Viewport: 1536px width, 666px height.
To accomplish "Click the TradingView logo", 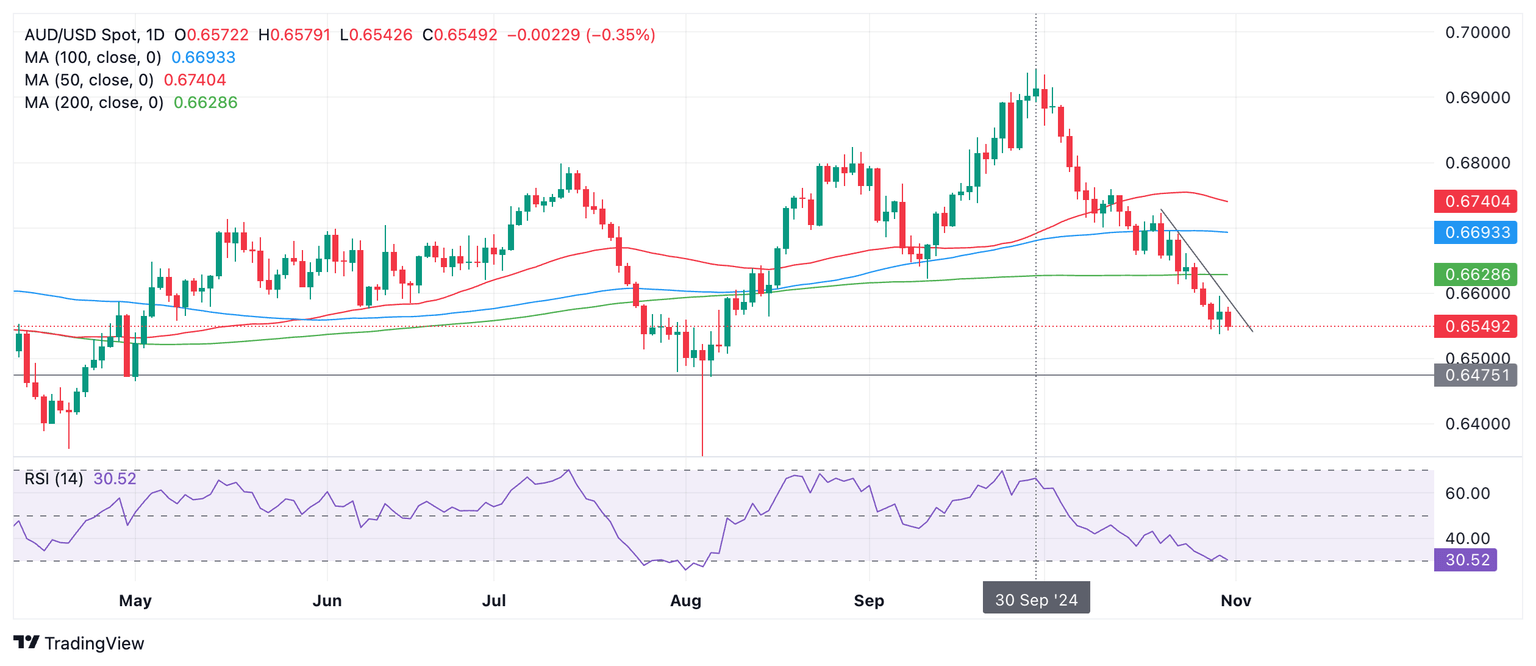I will 79,643.
